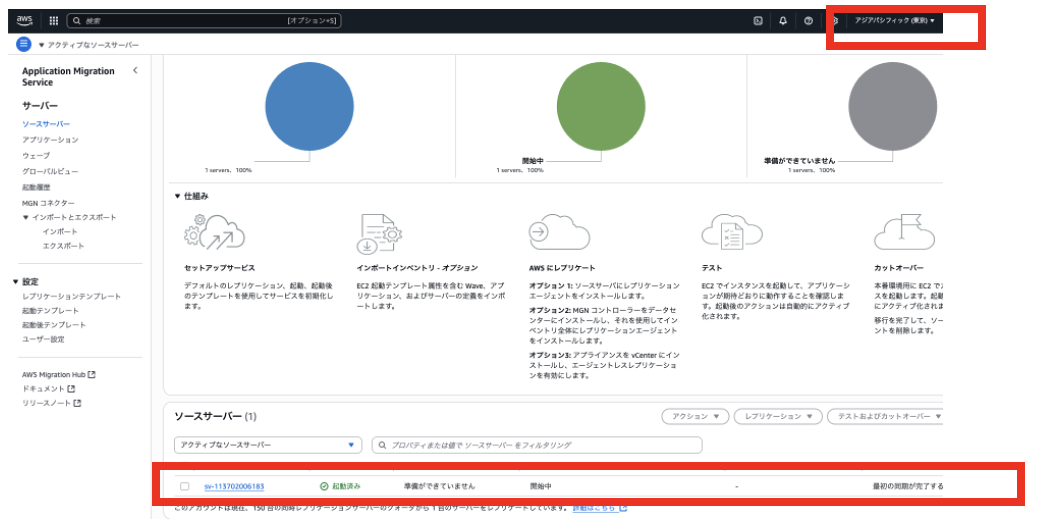The width and height of the screenshot is (1038, 520).
Task: Open source server sv-113702006183
Action: [234, 486]
